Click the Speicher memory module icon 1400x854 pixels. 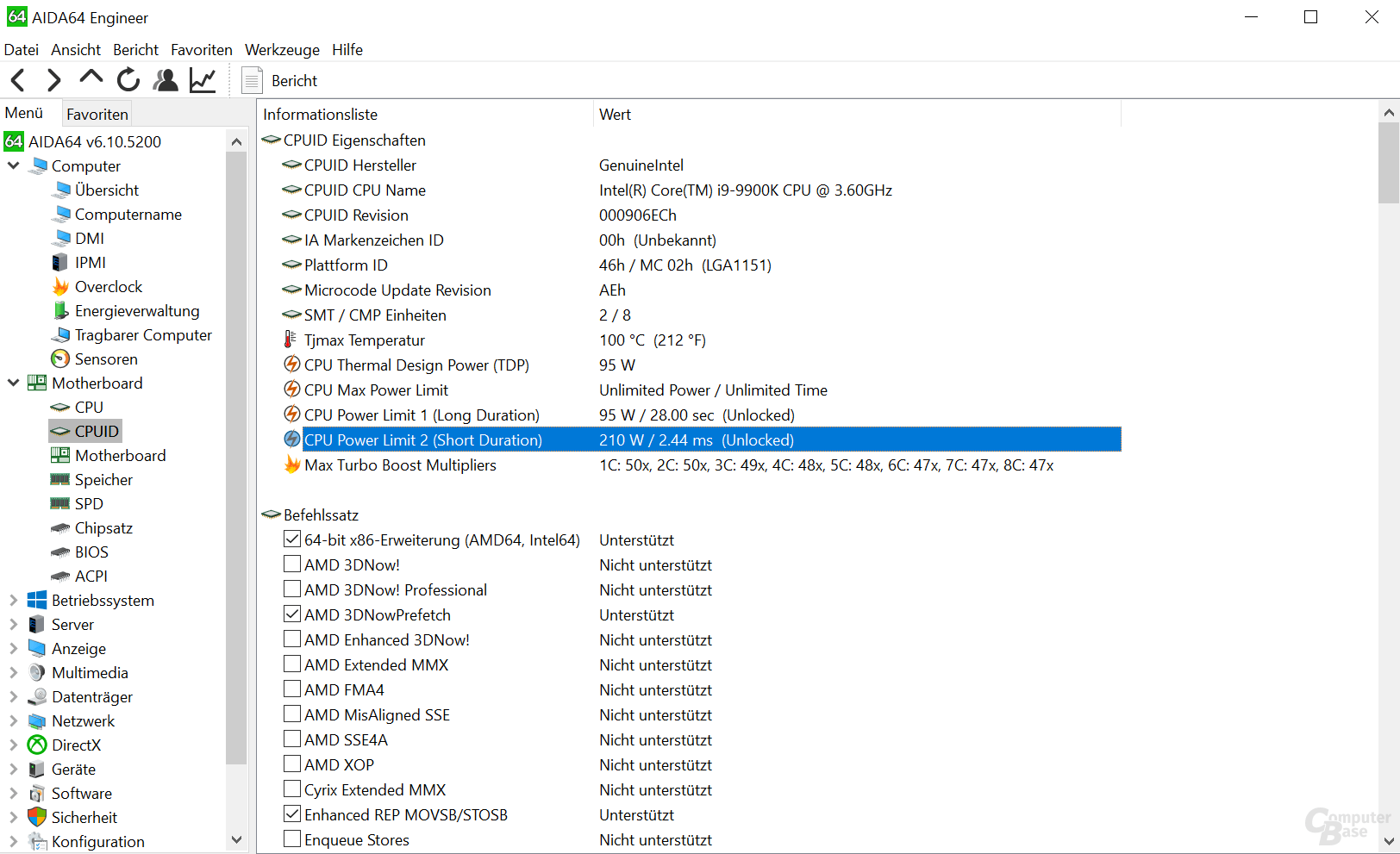tap(60, 479)
